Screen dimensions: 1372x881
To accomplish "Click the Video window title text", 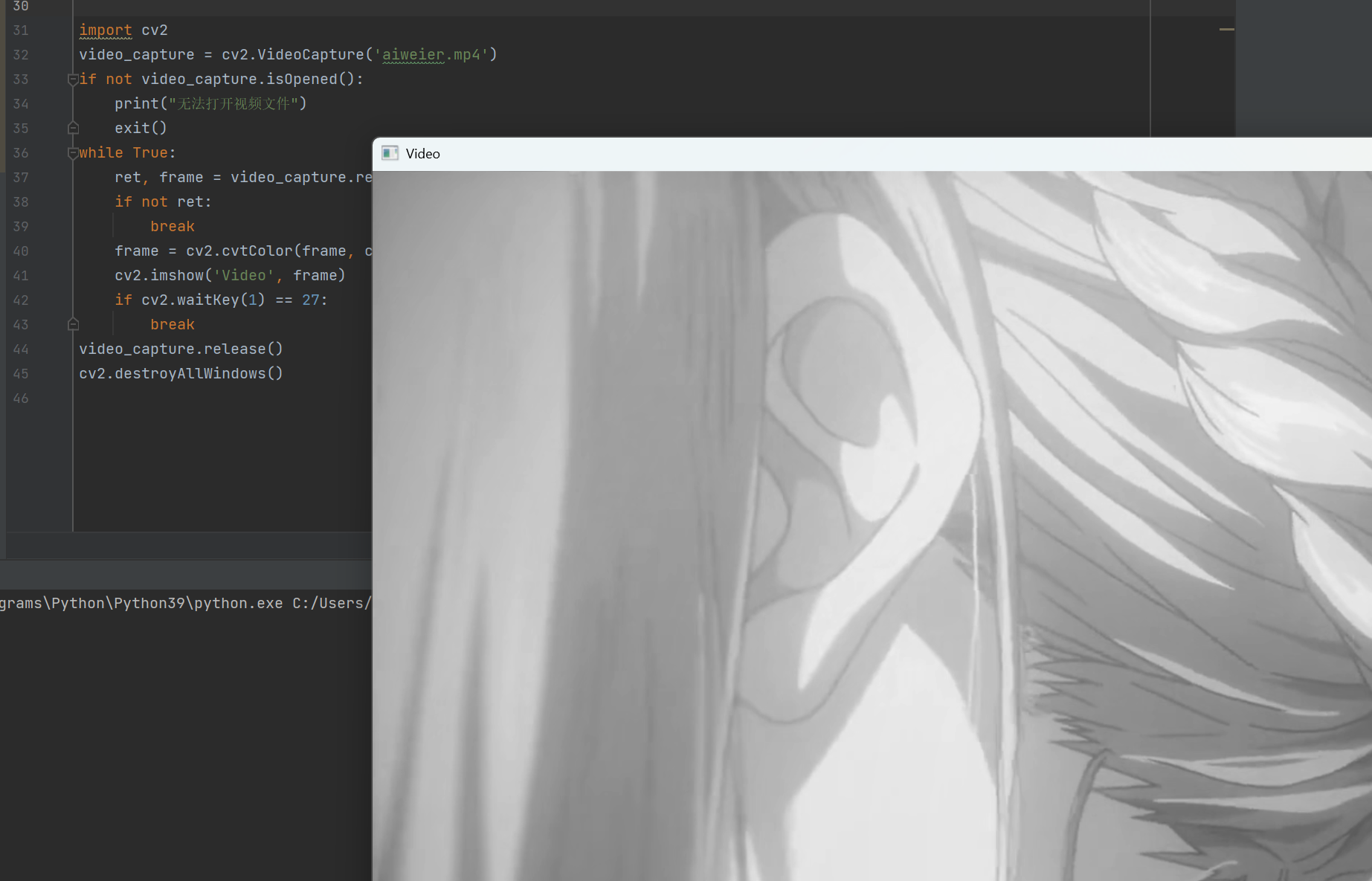I will click(423, 154).
